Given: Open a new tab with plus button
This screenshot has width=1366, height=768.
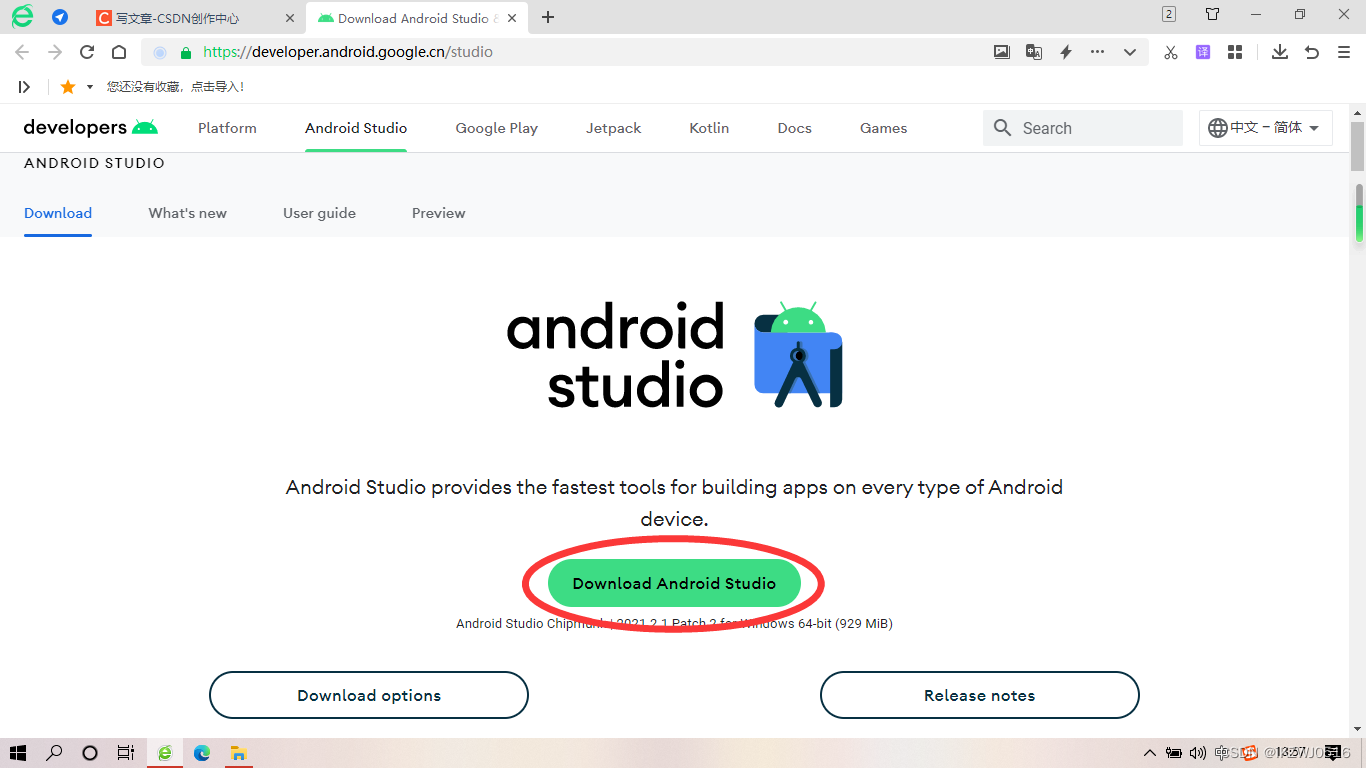Looking at the screenshot, I should (x=548, y=17).
